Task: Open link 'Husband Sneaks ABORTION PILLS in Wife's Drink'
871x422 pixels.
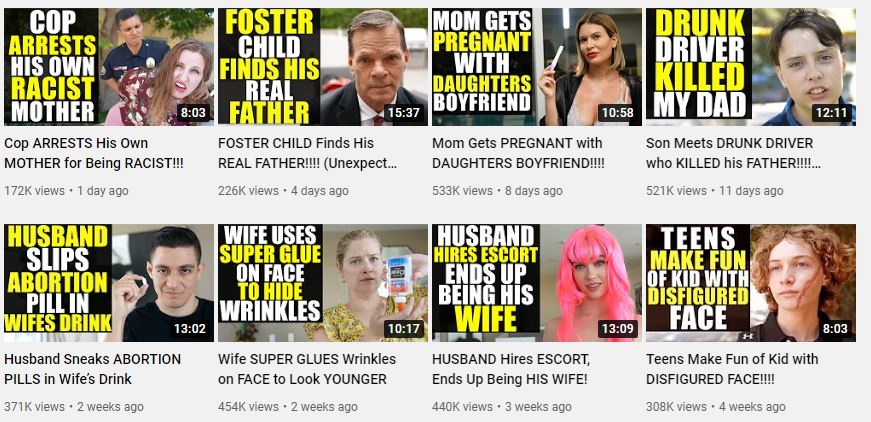Action: (92, 369)
